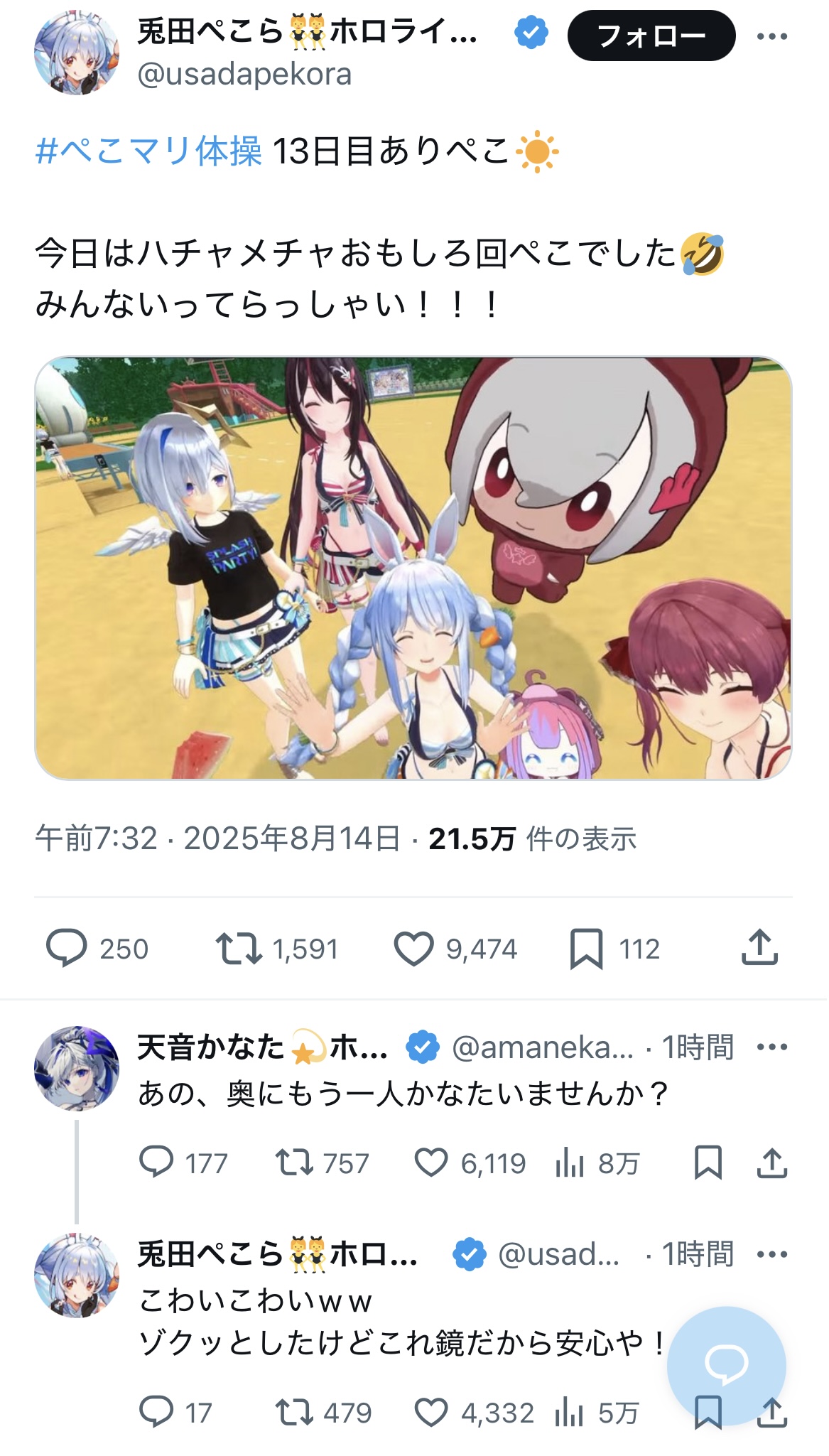Open more options for the main post
829x1456 pixels.
[x=772, y=36]
